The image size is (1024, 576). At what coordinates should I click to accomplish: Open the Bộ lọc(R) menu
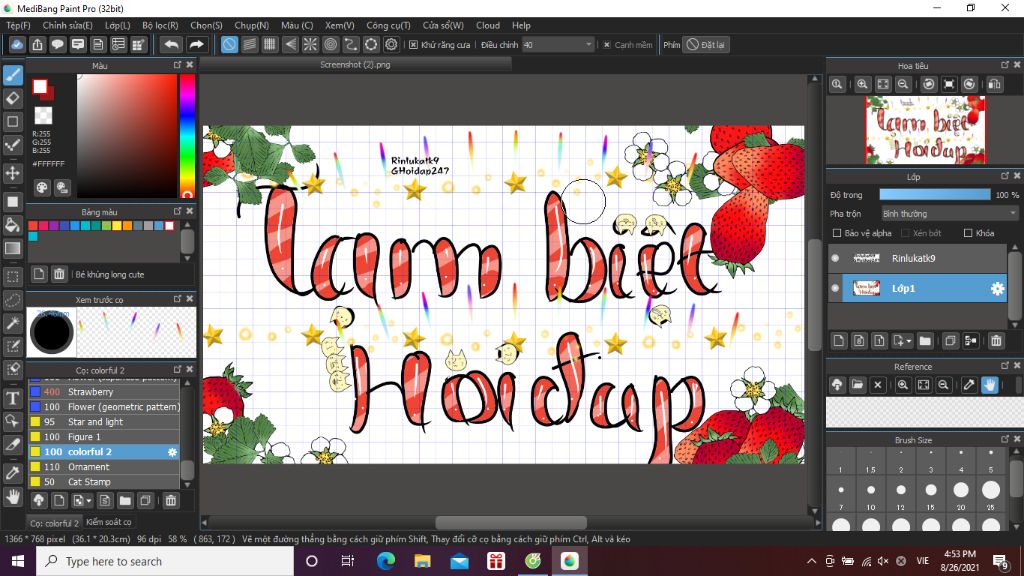[160, 25]
